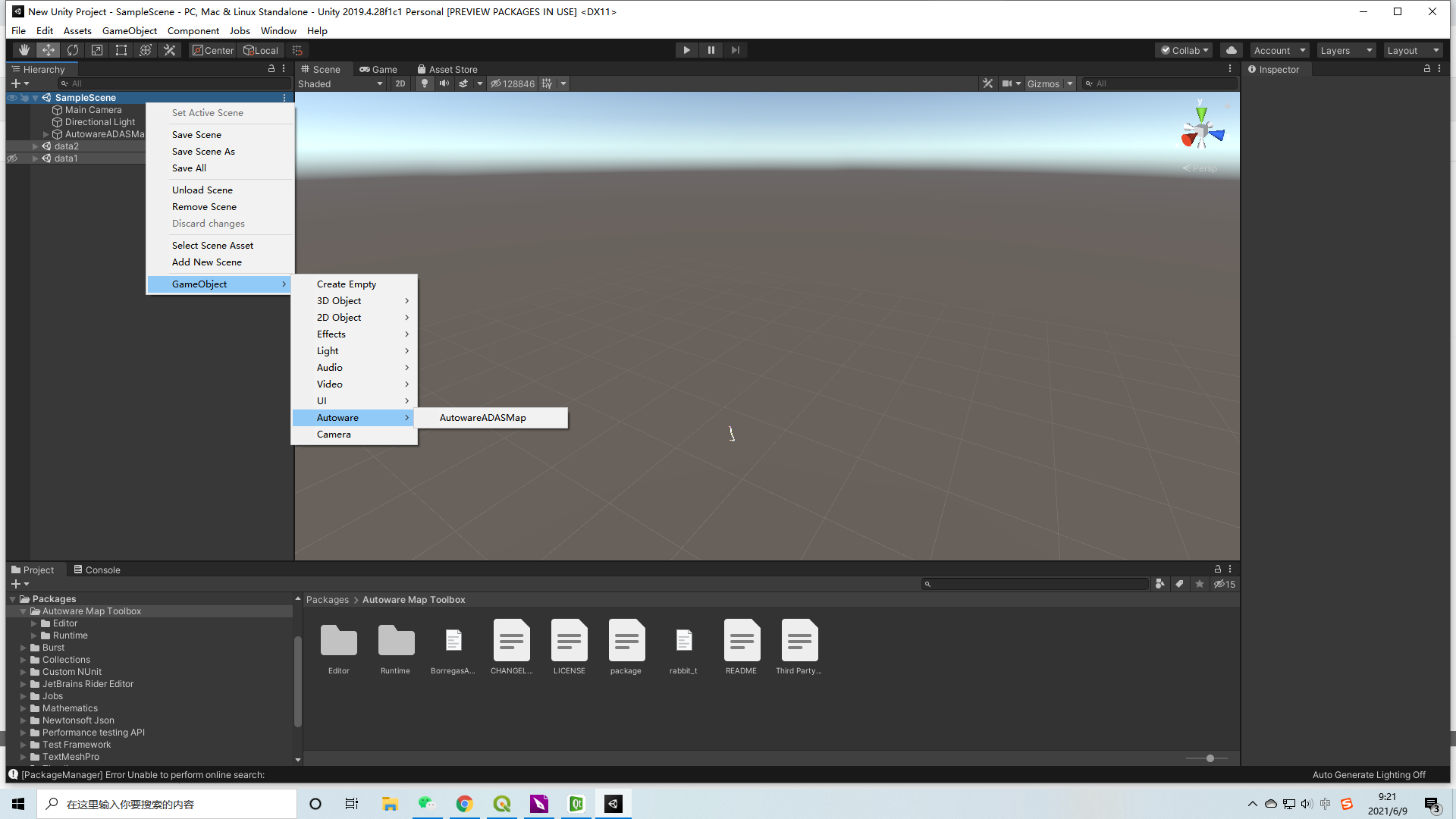Click Save Scene As in the context menu
The height and width of the screenshot is (819, 1456).
[x=203, y=151]
